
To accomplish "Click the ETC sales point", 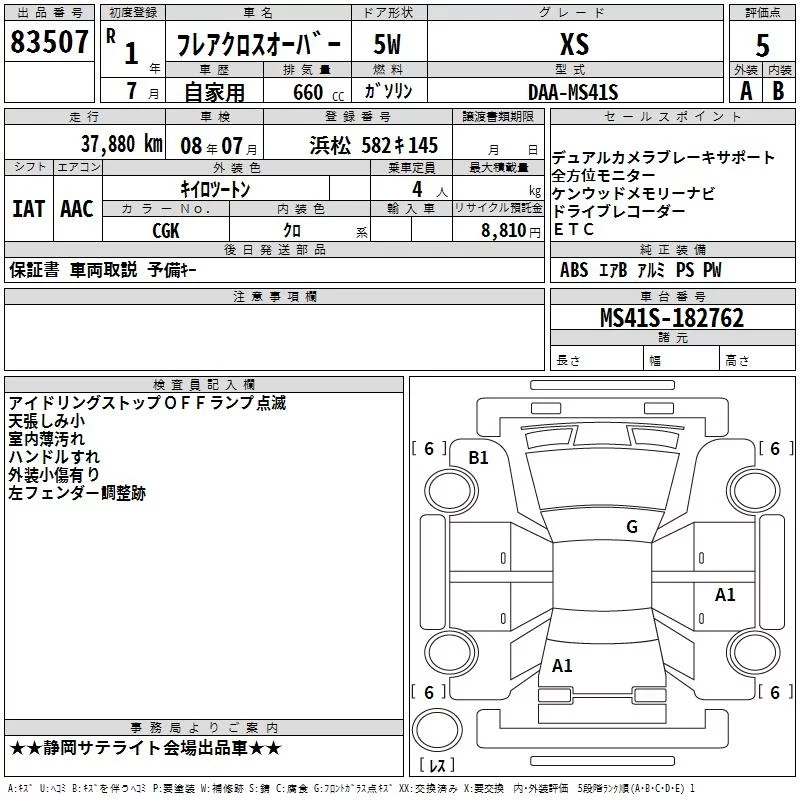I will coord(573,229).
